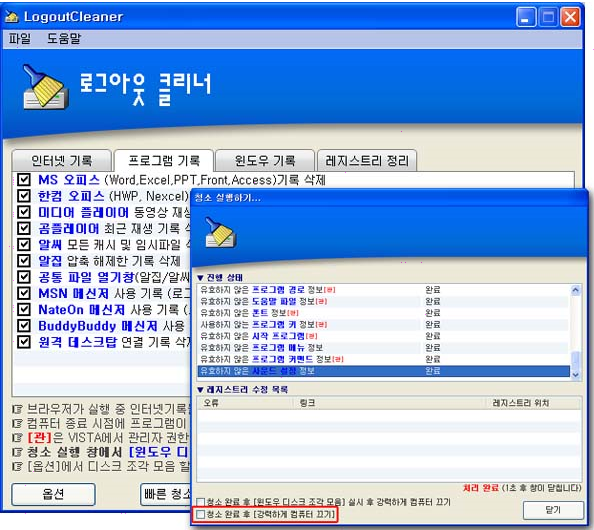This screenshot has height=530, width=594.
Task: Select the 프로그램 경로 정보 row
Action: click(x=384, y=290)
